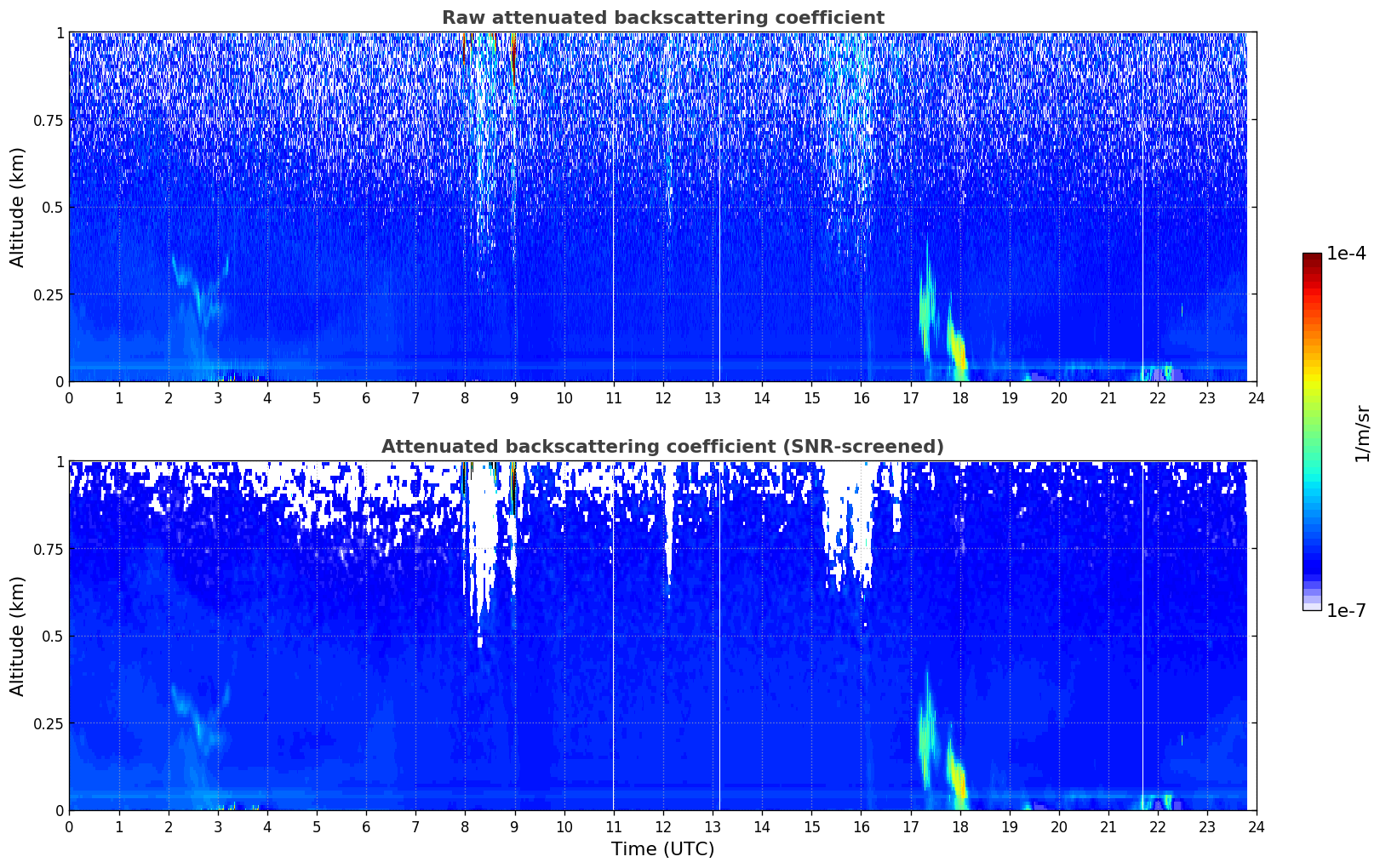This screenshot has height=868, width=1380.
Task: Click altitude tick '1' on SNR-screened plot
Action: click(x=60, y=461)
